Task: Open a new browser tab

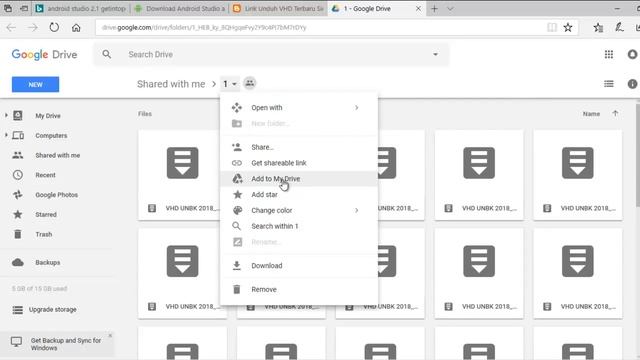Action: click(x=434, y=9)
